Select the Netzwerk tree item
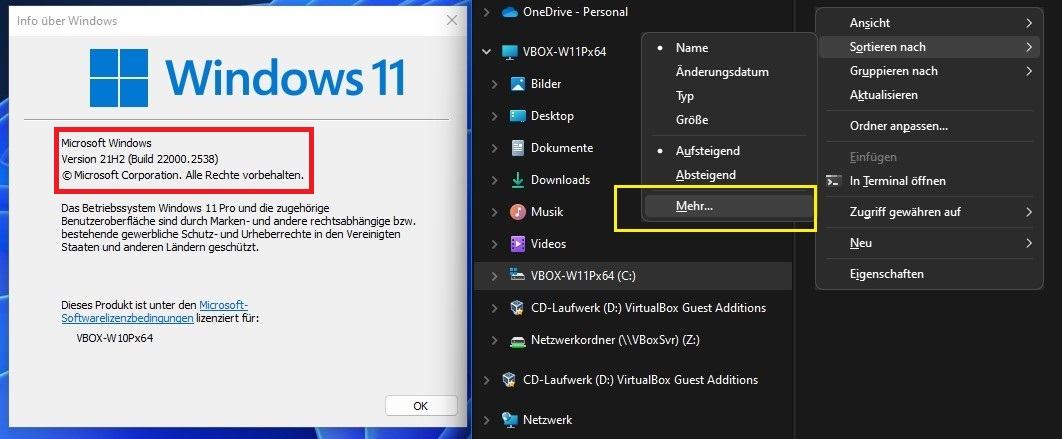1062x439 pixels. click(633, 420)
